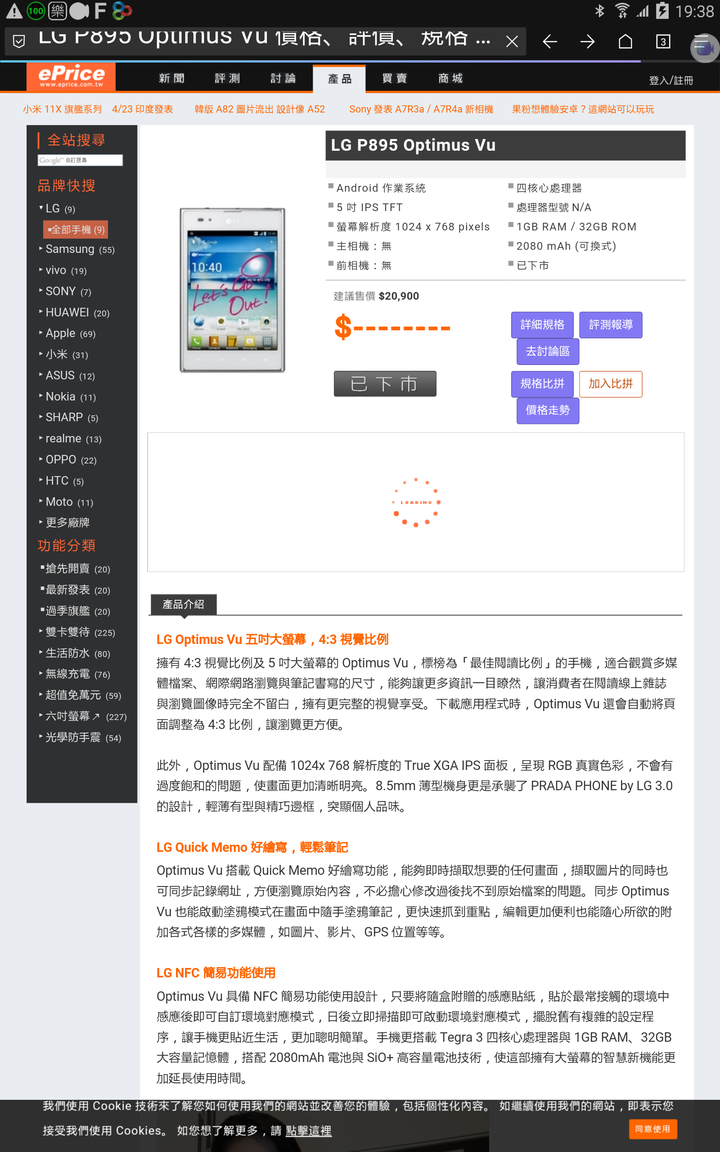
Task: Select the 產品介紹 section tab
Action: coord(184,605)
